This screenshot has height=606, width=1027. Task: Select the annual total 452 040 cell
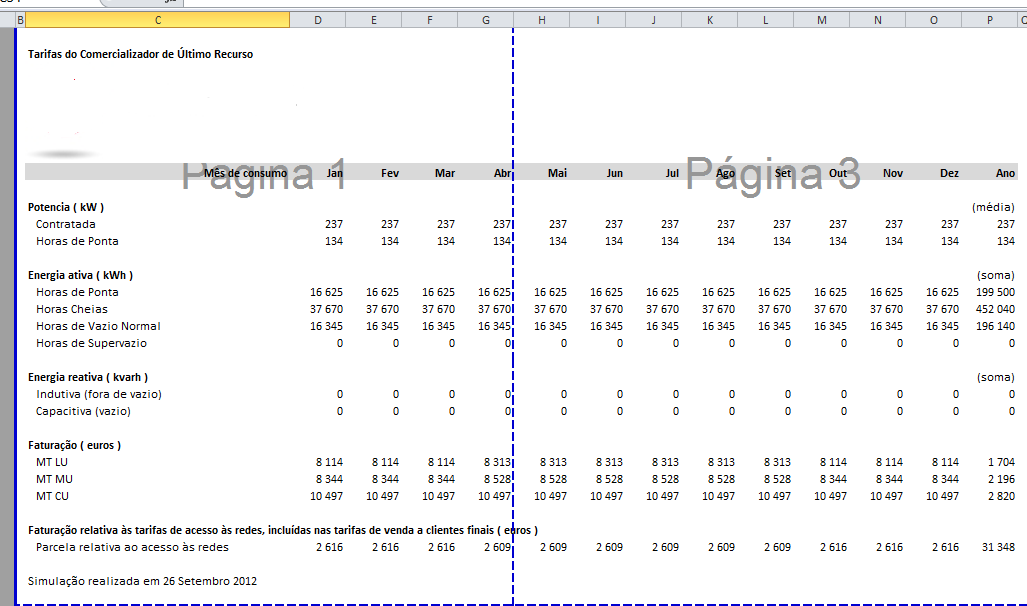pos(994,309)
